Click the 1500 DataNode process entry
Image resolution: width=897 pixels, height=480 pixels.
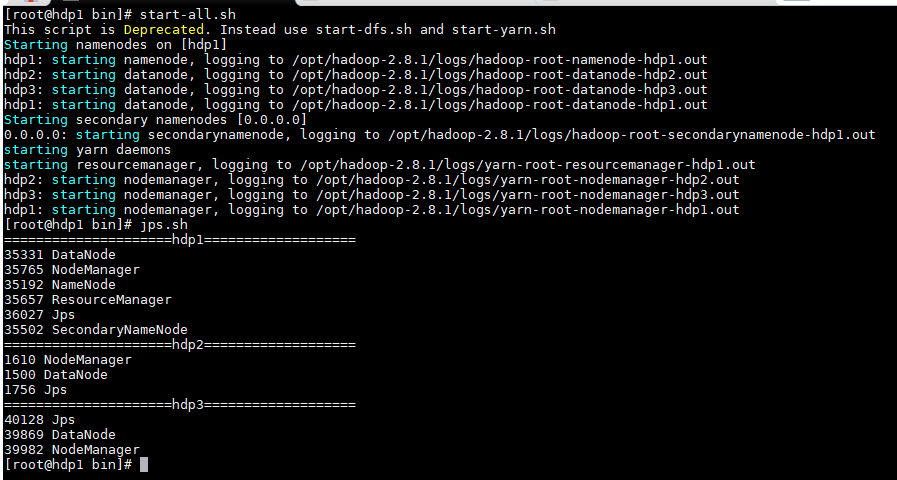56,375
